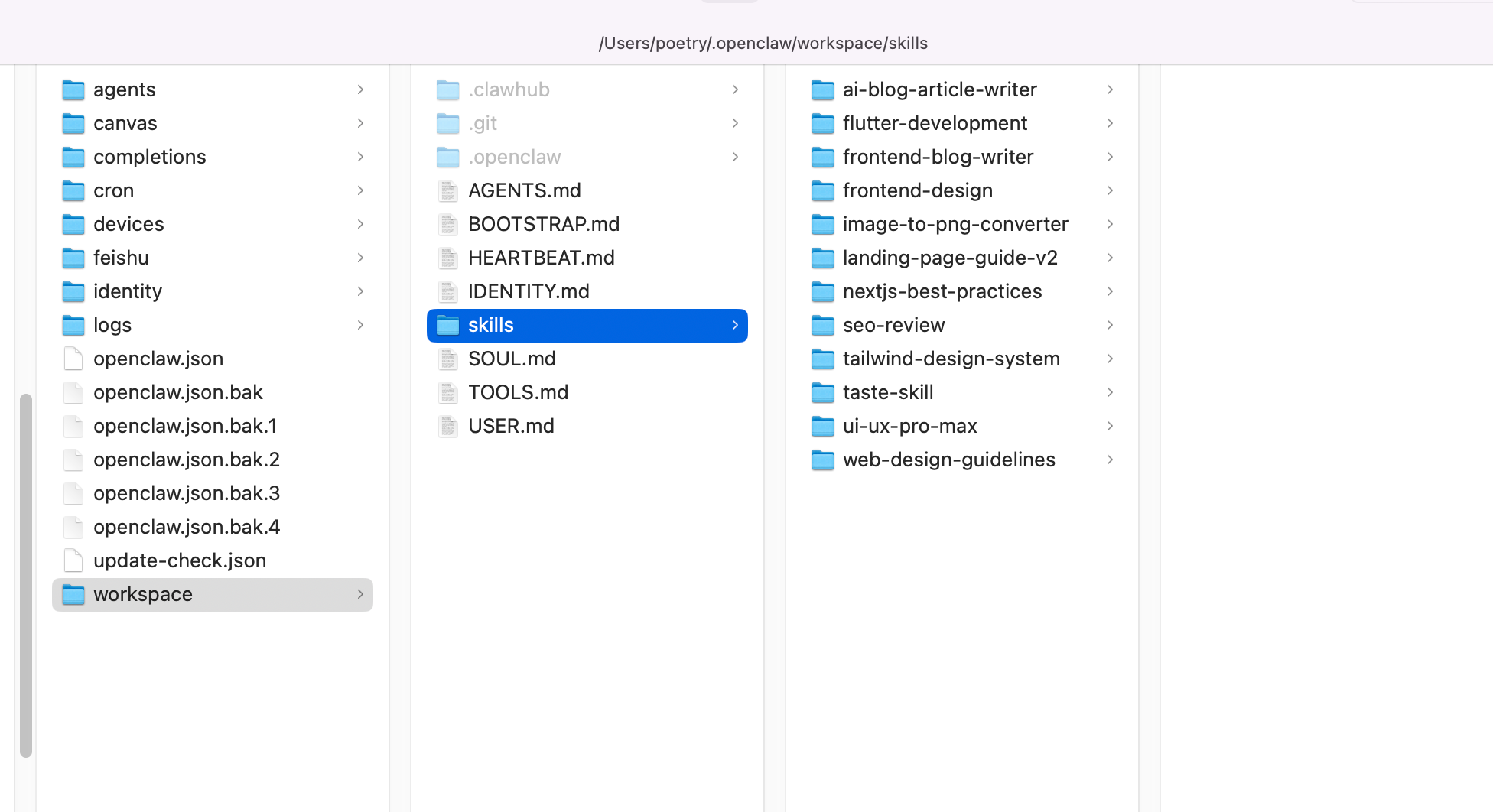Expand the .clawhub folder chevron

(x=735, y=90)
